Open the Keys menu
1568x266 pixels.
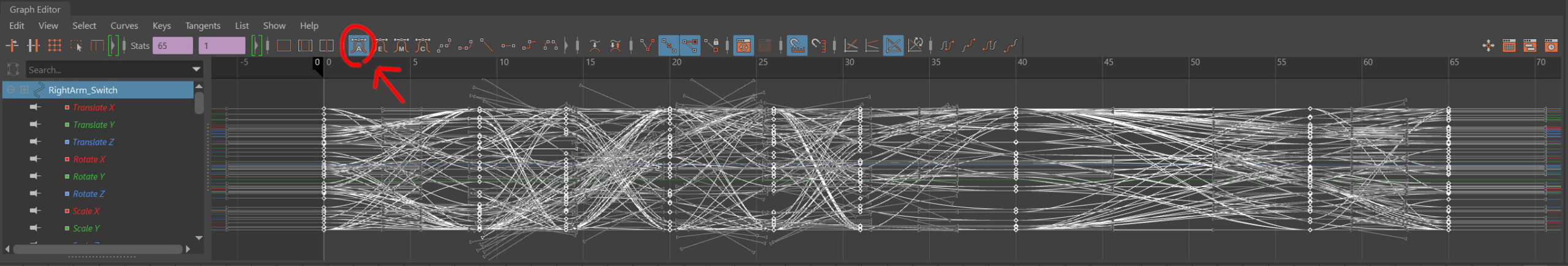pos(162,26)
